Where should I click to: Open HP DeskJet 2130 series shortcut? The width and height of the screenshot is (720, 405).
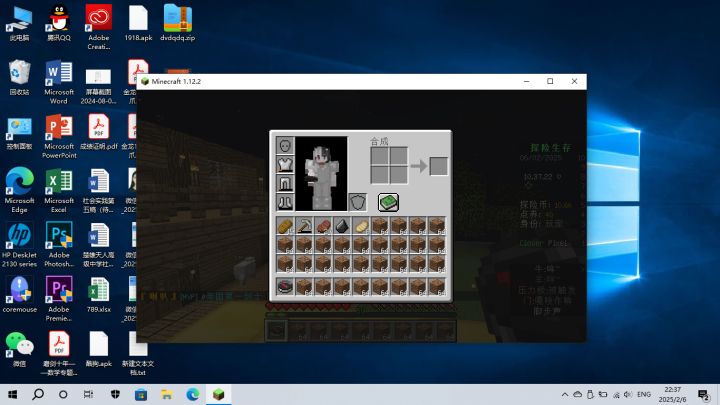coord(19,244)
